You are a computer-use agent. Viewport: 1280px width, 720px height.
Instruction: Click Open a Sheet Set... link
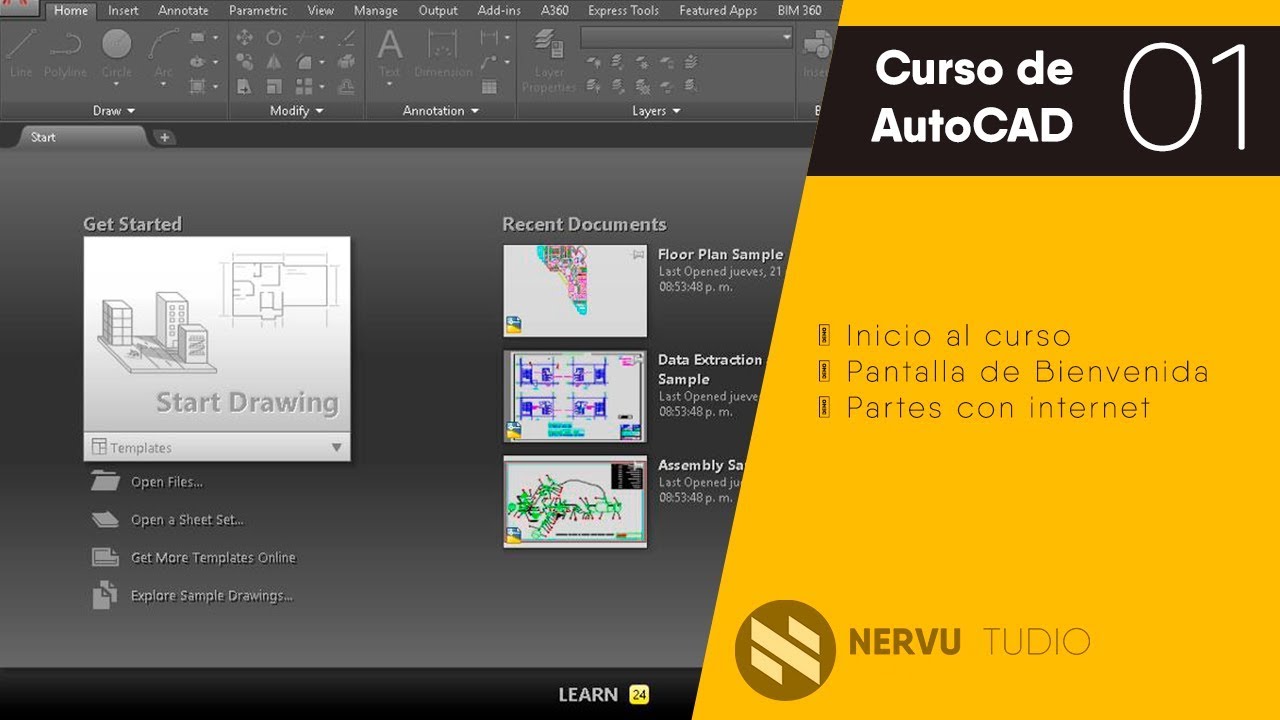(187, 520)
